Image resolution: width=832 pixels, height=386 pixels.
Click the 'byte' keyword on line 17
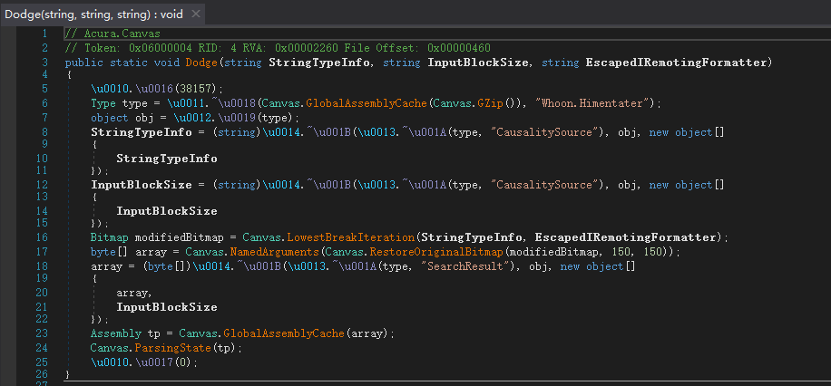pyautogui.click(x=103, y=251)
